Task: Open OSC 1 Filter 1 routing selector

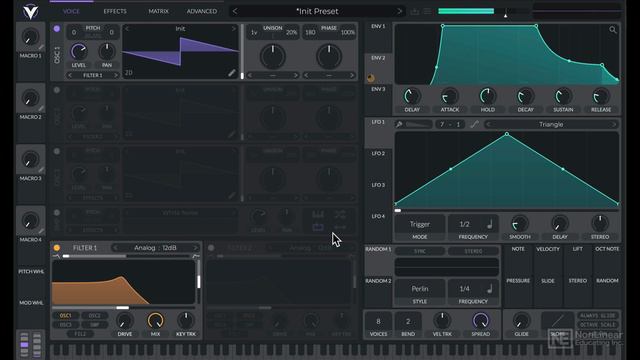Action: click(93, 76)
